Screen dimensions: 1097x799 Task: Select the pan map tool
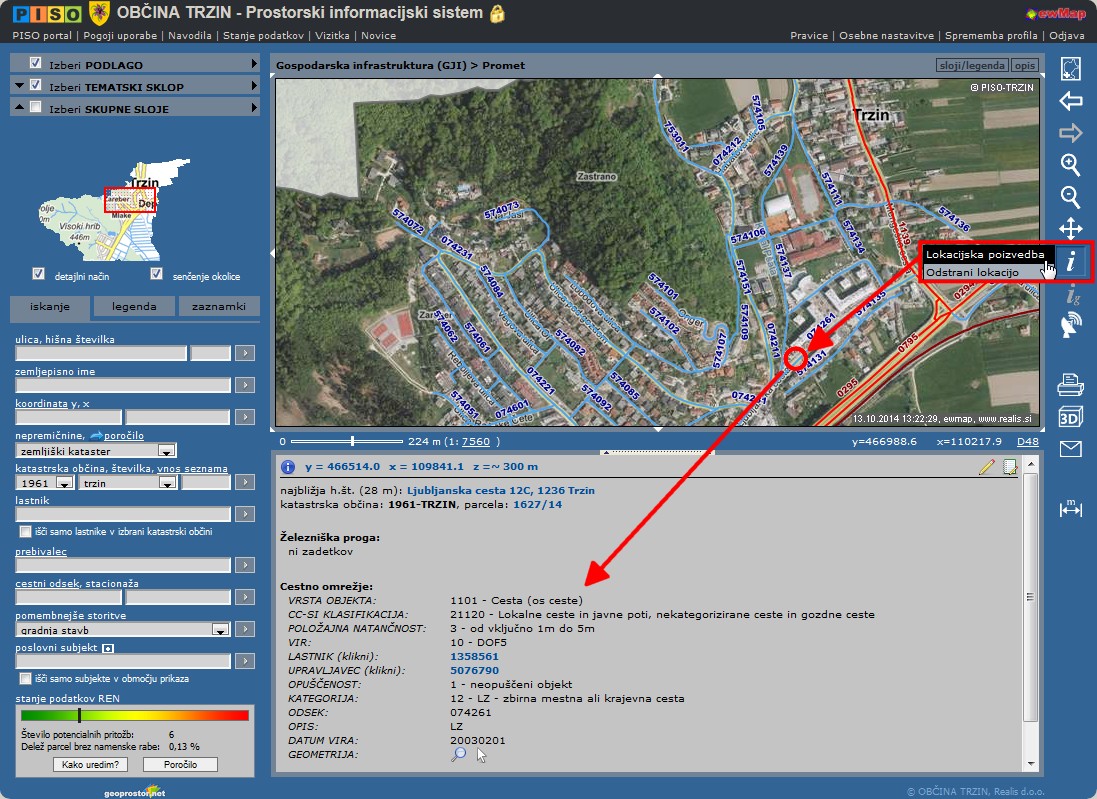[1070, 228]
